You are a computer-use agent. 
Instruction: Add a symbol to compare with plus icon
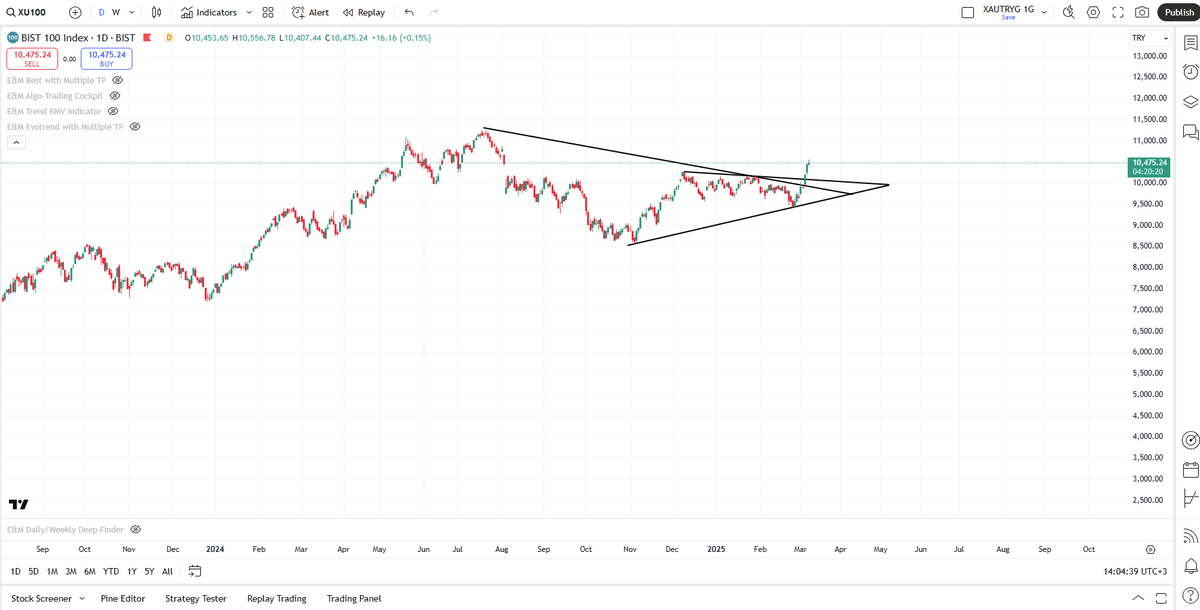click(76, 12)
